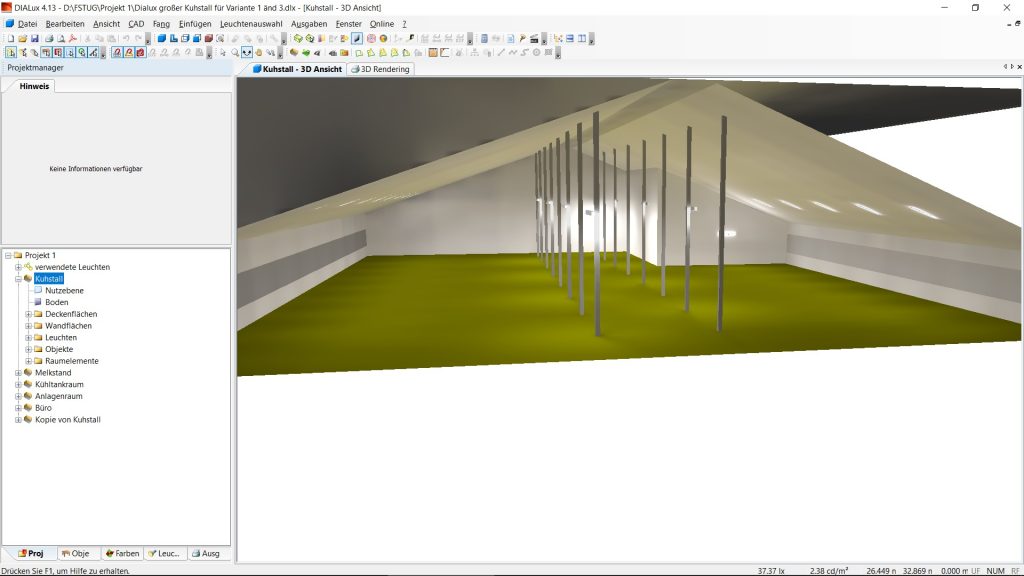
Task: Expand the Melkstand room node
Action: 18,373
